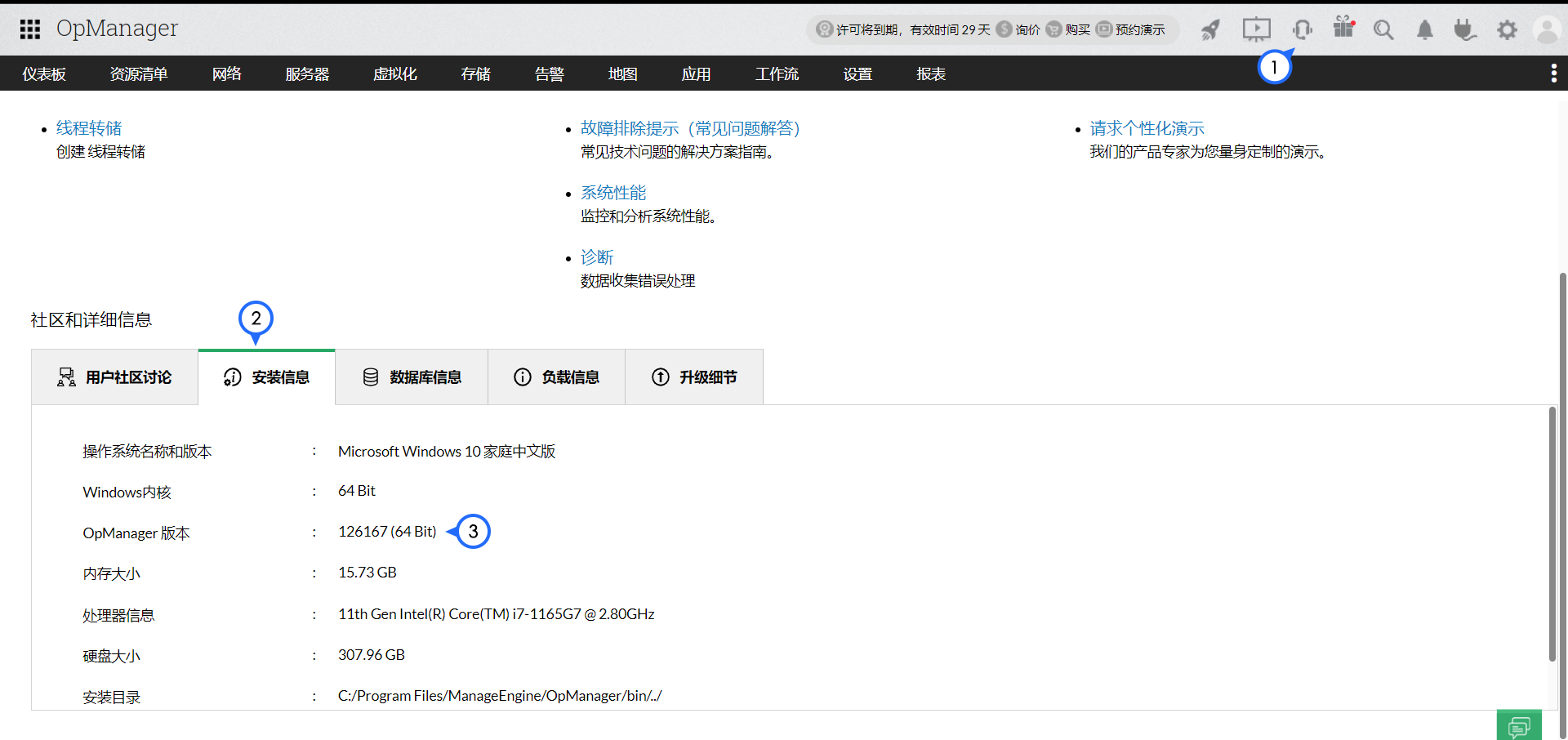The height and width of the screenshot is (740, 1568).
Task: Open 故障排除提示 troubleshooting FAQ link
Action: coord(690,128)
